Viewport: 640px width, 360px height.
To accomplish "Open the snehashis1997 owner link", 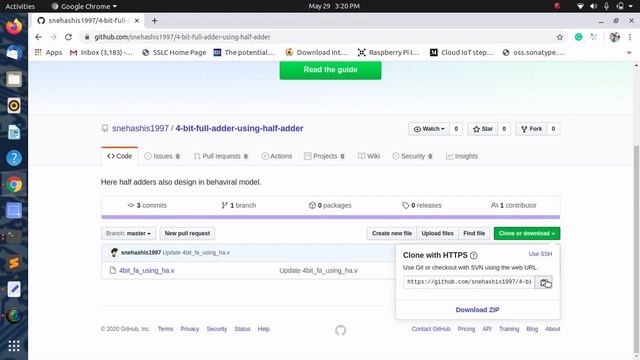I will coord(140,129).
